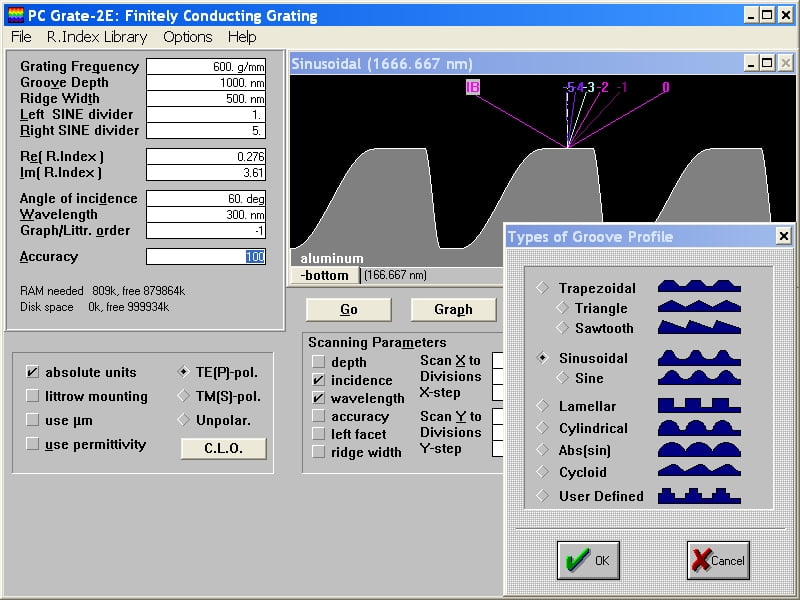Viewport: 800px width, 600px height.
Task: Click the Angle of incidence field
Action: [206, 198]
